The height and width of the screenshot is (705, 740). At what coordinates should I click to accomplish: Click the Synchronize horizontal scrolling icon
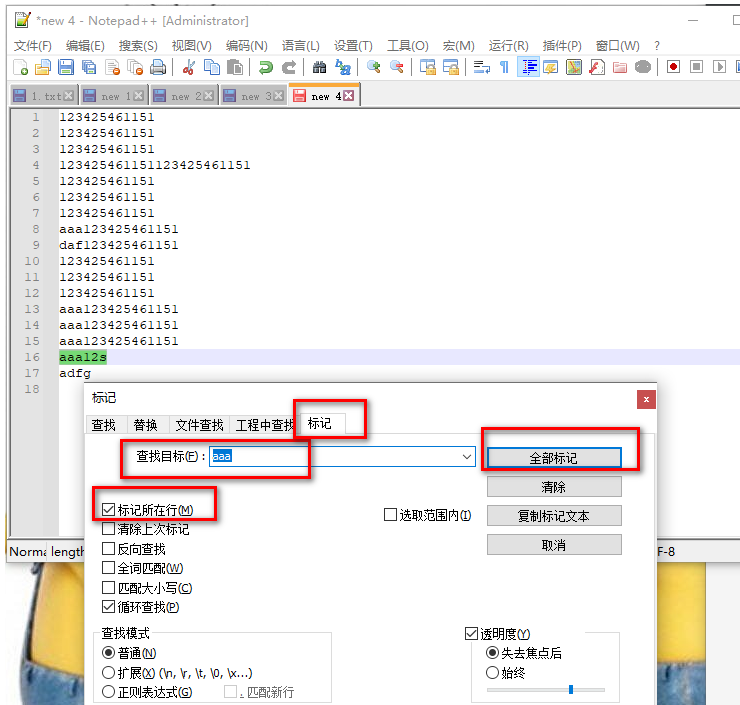(451, 67)
